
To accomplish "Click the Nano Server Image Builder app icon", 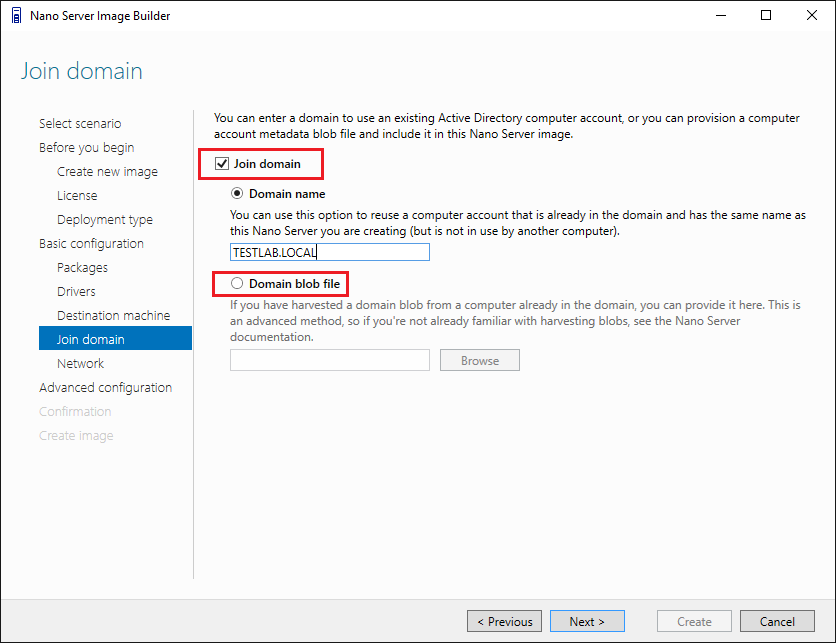I will tap(17, 15).
